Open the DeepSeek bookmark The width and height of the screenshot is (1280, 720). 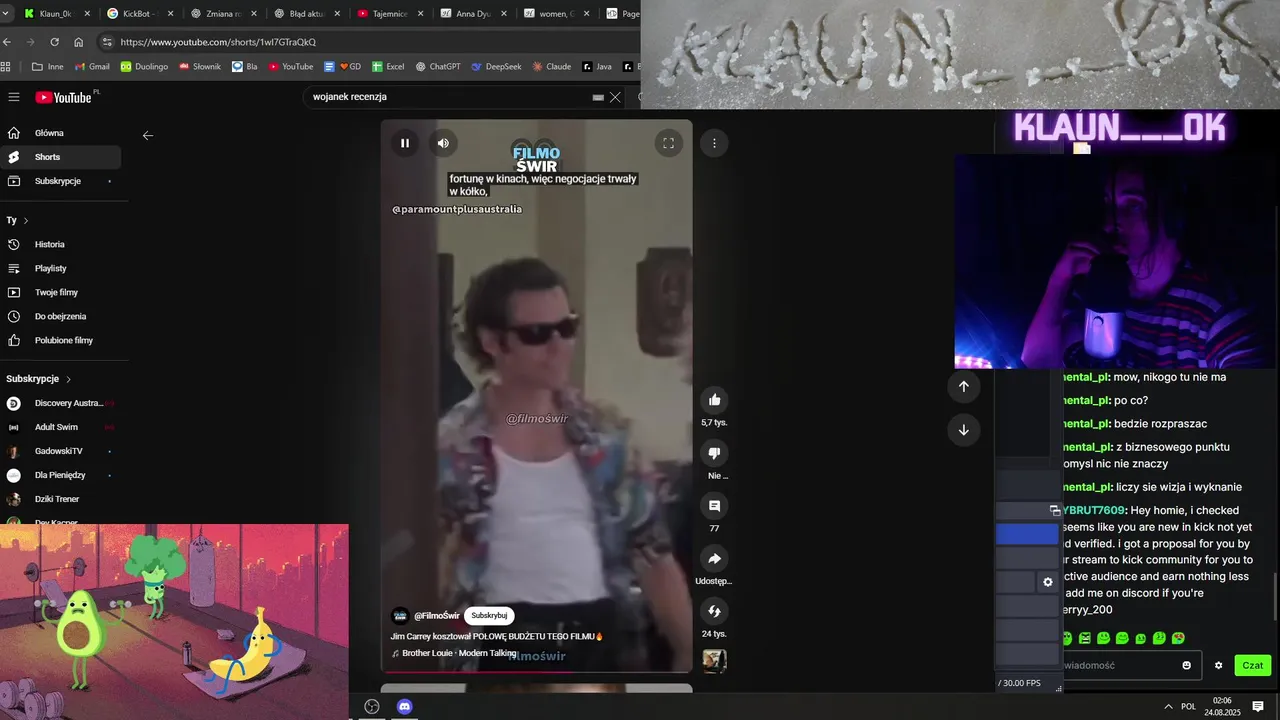click(x=496, y=67)
